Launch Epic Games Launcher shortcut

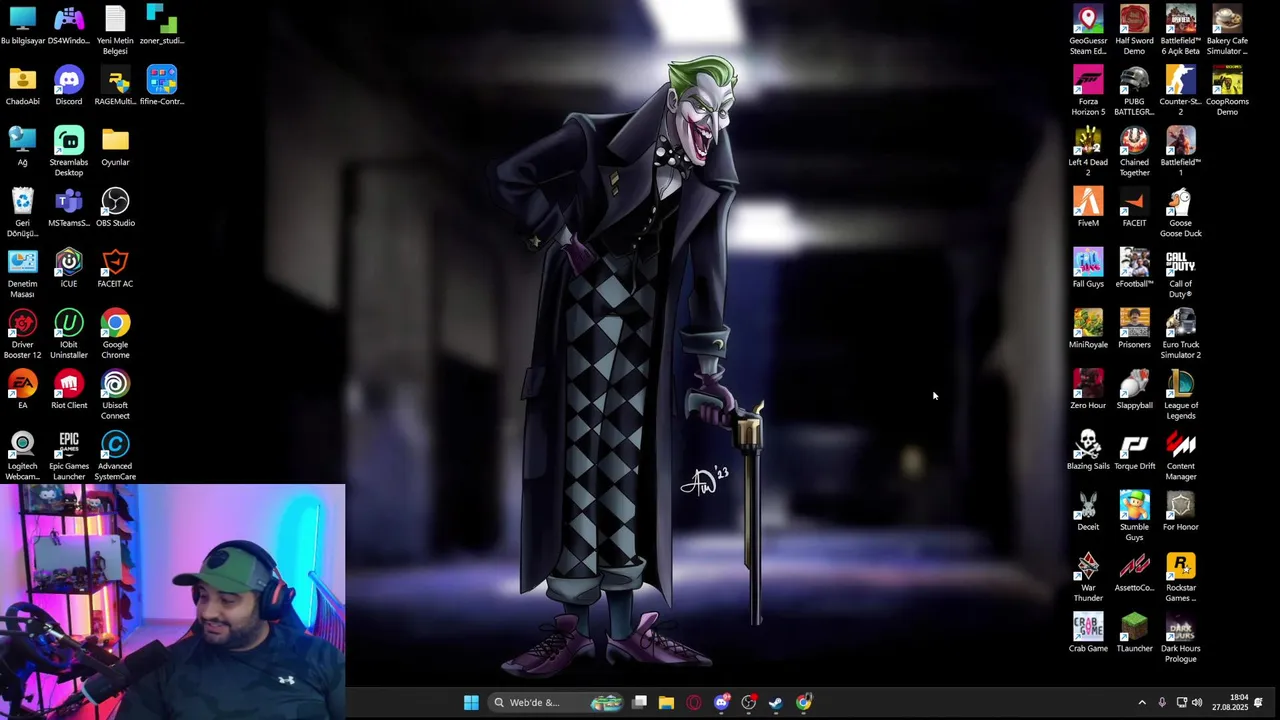pos(69,455)
